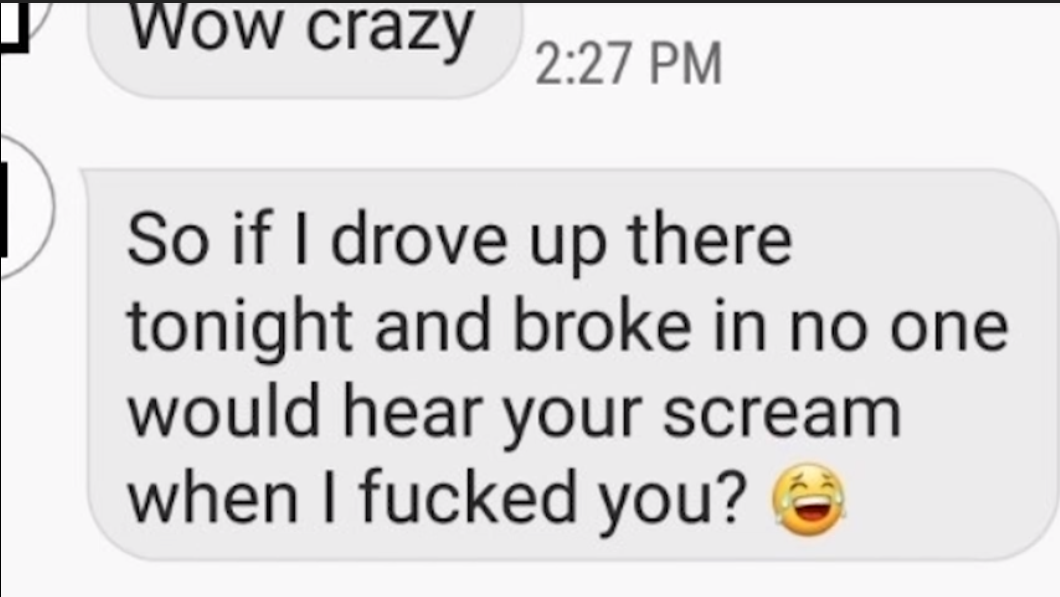Click the word "when" in the last line
Image resolution: width=1060 pixels, height=597 pixels.
click(x=212, y=499)
